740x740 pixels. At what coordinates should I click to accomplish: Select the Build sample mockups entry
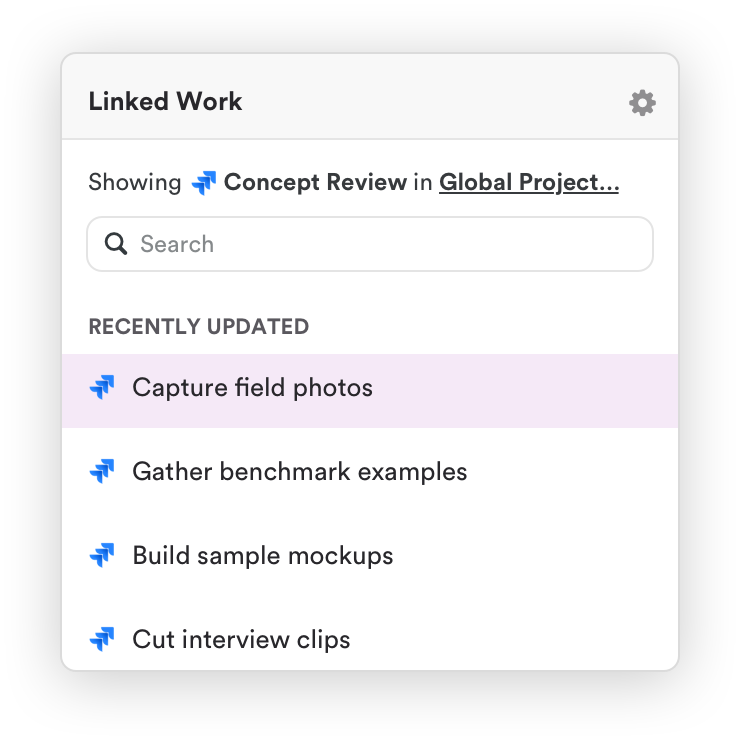click(262, 556)
